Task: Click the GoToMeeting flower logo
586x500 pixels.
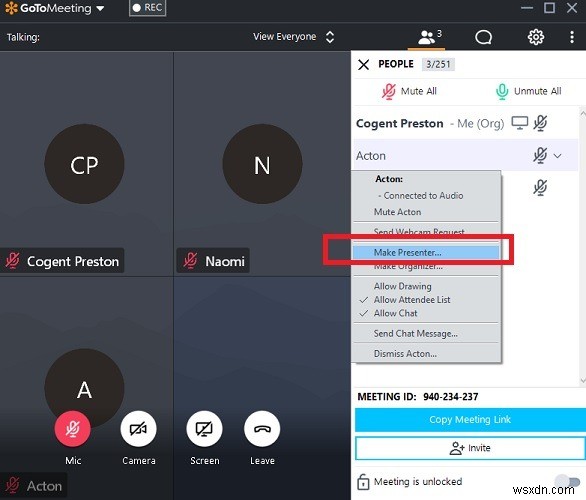Action: pyautogui.click(x=11, y=8)
